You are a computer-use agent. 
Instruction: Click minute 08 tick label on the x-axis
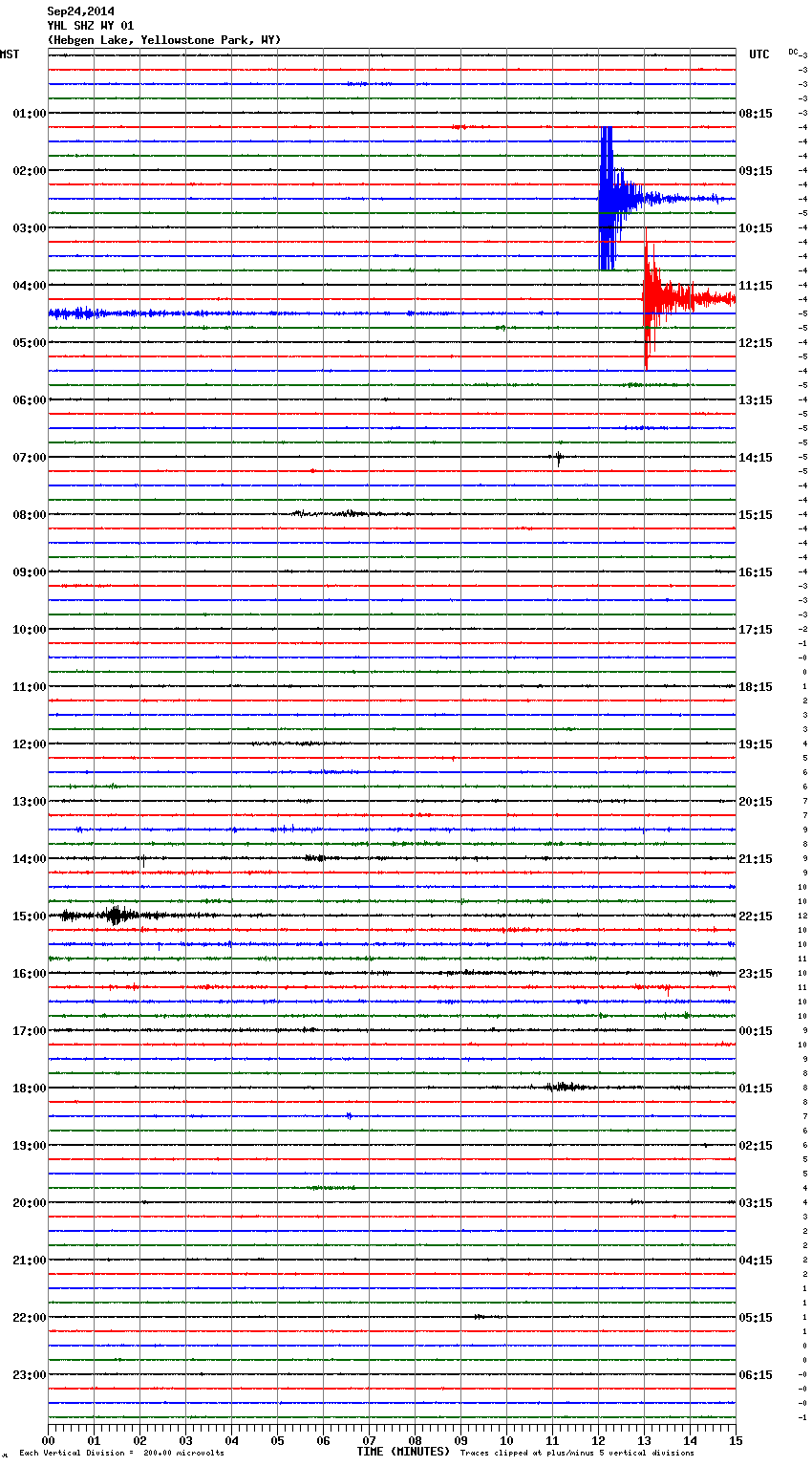click(x=415, y=1440)
